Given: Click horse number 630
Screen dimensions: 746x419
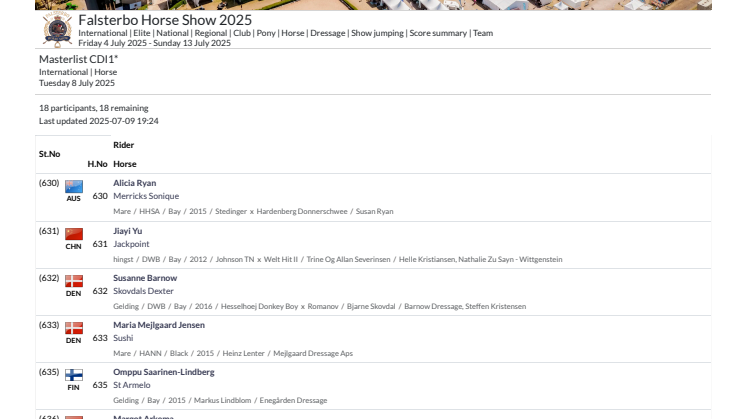Looking at the screenshot, I should [x=100, y=196].
